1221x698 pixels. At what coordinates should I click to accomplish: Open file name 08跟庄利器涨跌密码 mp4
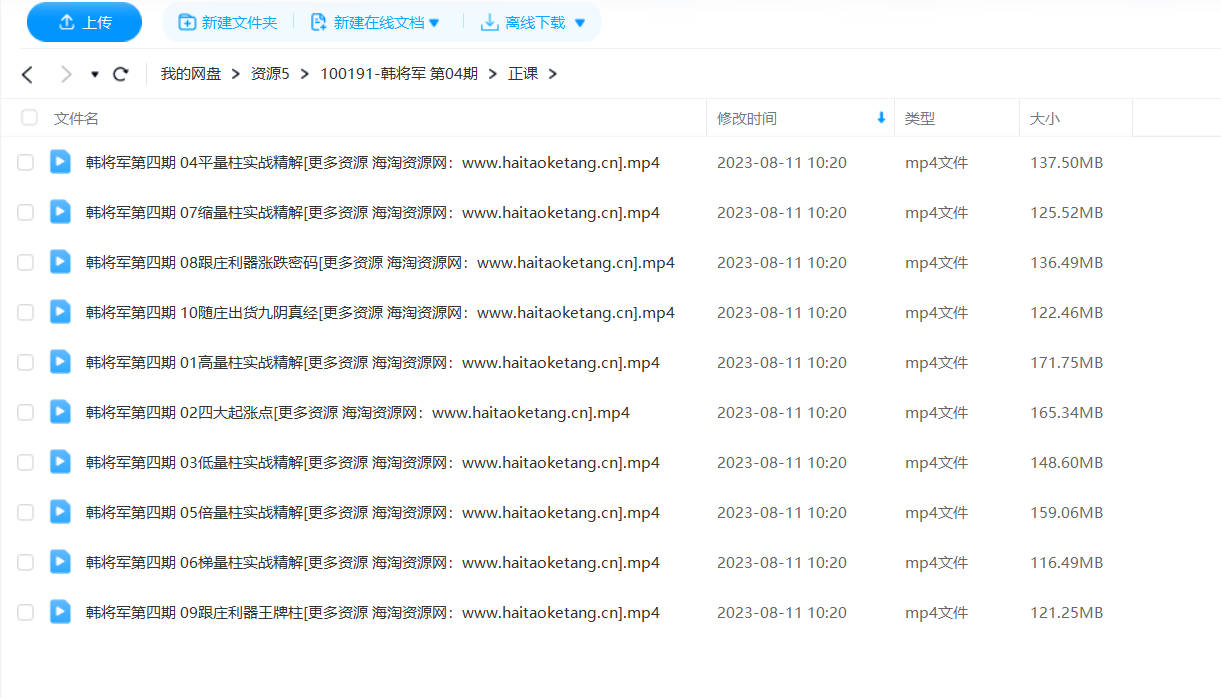(380, 262)
